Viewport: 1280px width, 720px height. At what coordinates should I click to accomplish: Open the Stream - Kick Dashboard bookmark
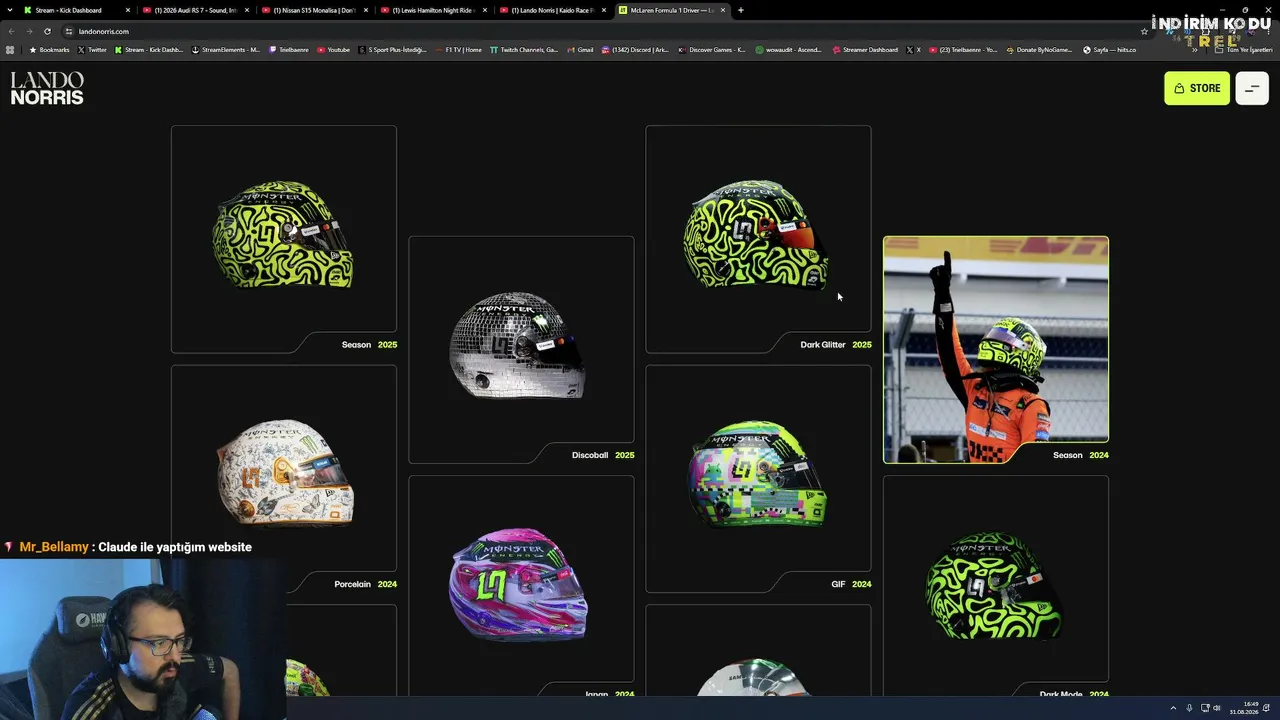tap(149, 50)
